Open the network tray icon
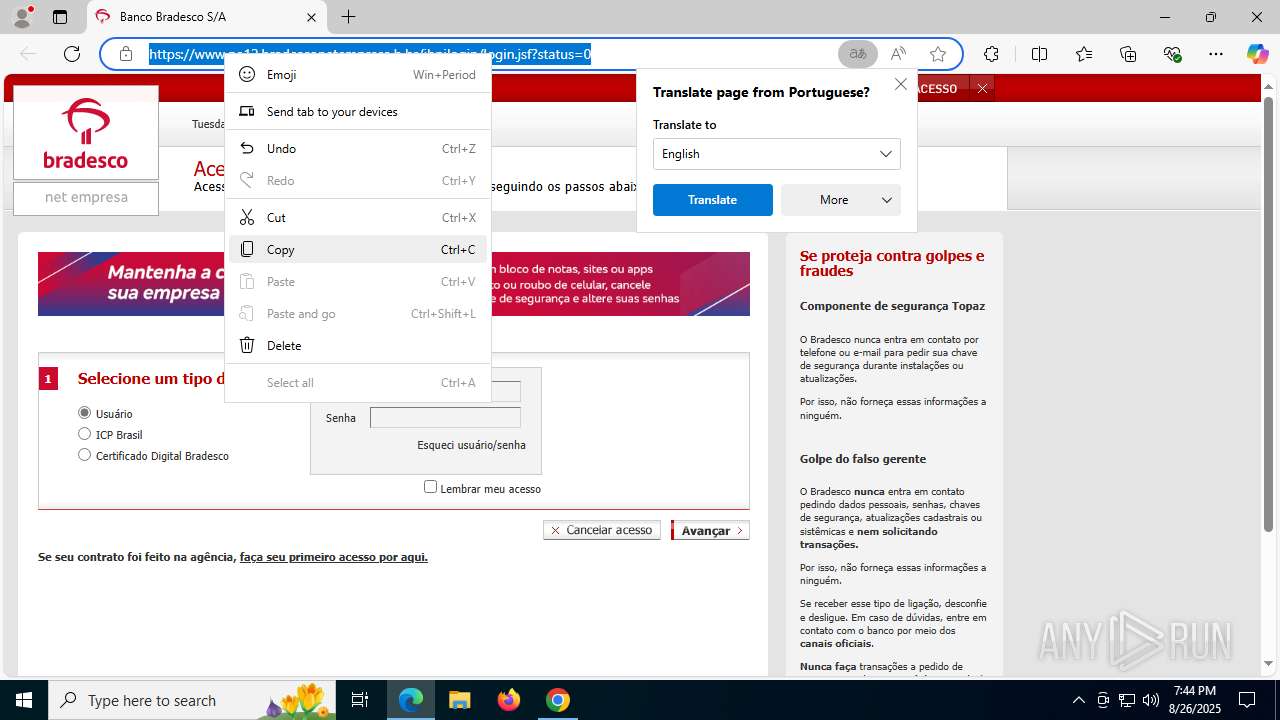This screenshot has height=720, width=1280. (1126, 700)
